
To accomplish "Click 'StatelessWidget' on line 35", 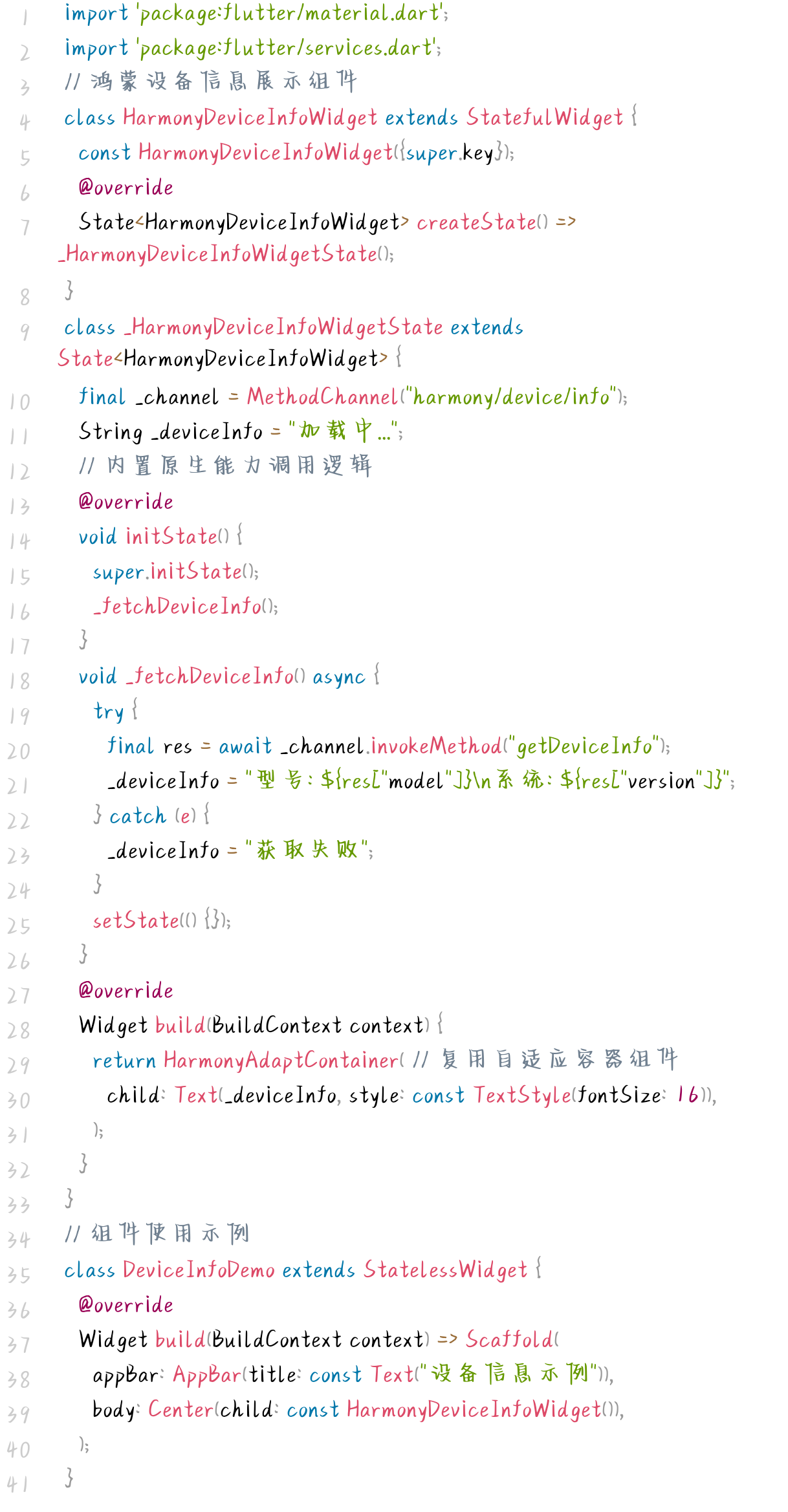I will (x=446, y=1271).
